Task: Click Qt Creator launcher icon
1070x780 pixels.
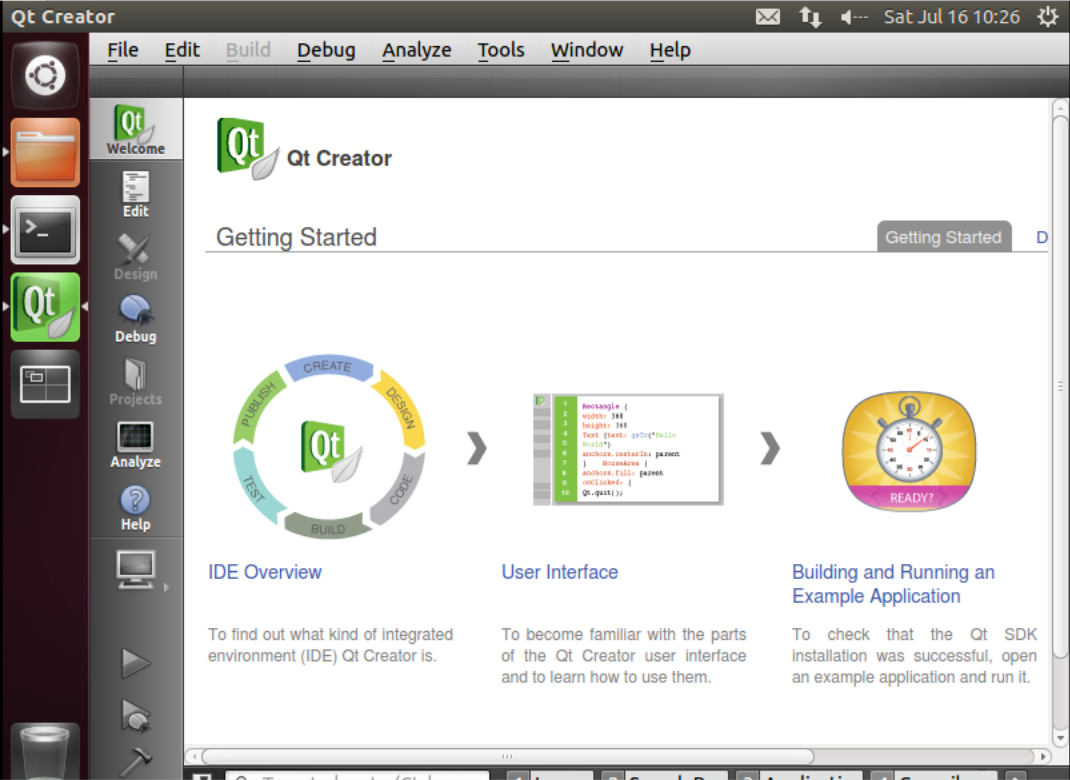Action: 45,307
